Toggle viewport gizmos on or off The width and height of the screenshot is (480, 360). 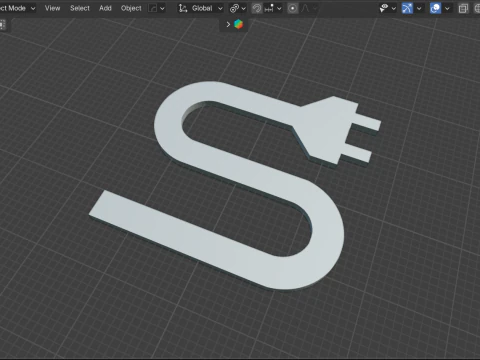(x=407, y=8)
